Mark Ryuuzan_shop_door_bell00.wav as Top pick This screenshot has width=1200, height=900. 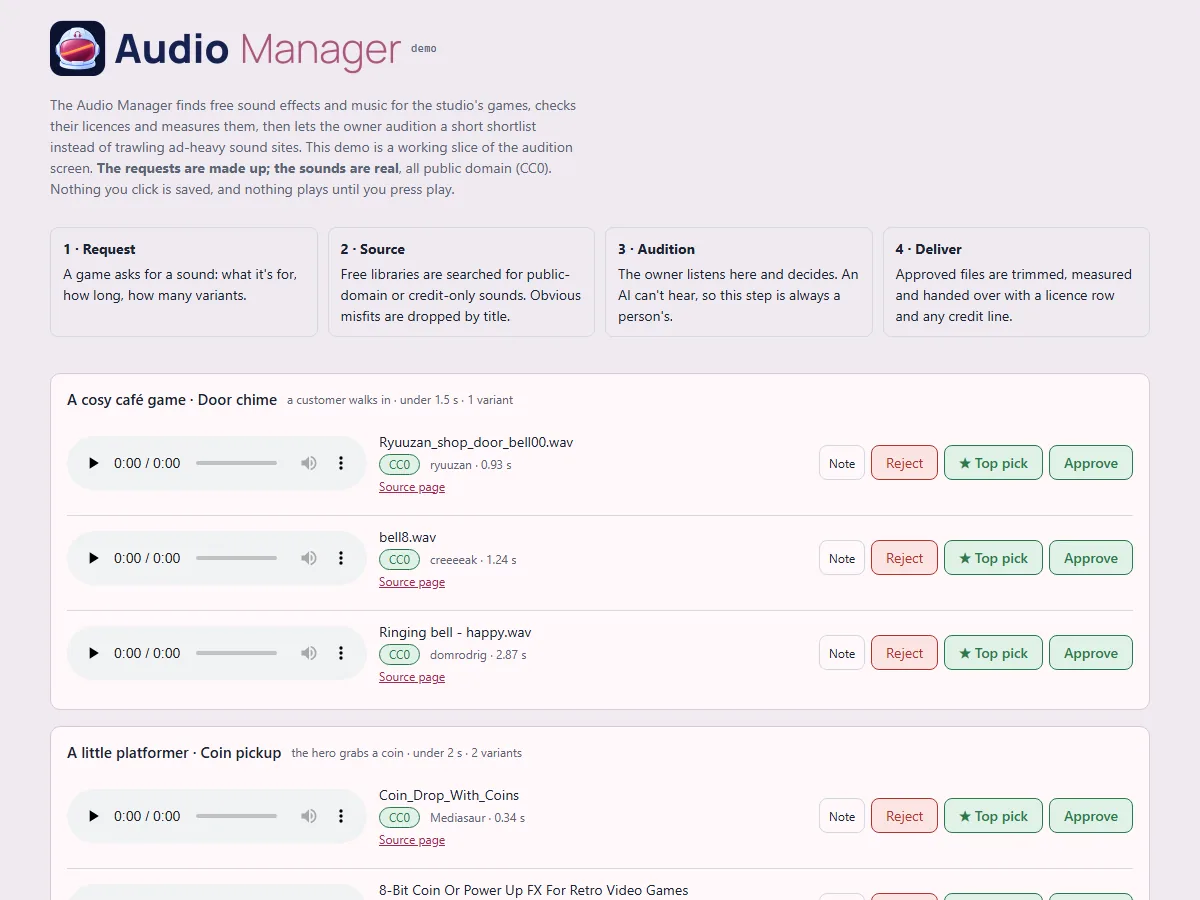[x=993, y=463]
